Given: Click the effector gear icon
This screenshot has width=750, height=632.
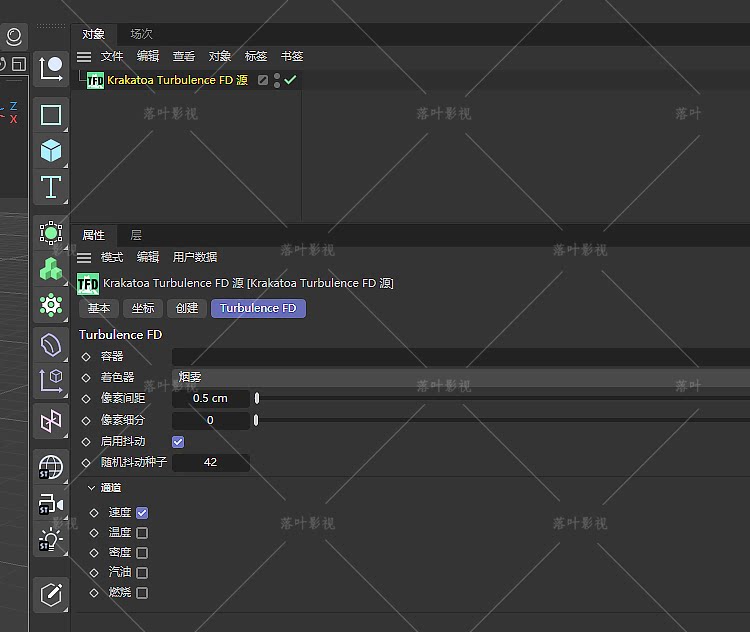Looking at the screenshot, I should pyautogui.click(x=51, y=305).
